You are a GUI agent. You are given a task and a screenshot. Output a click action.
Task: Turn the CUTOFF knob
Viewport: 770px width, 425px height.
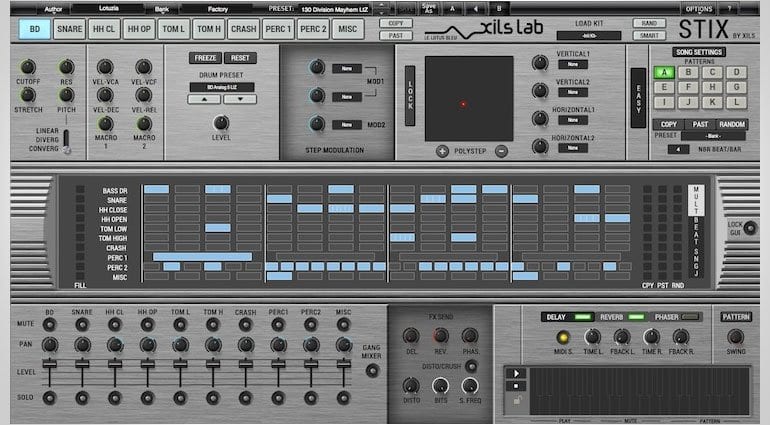click(x=28, y=66)
